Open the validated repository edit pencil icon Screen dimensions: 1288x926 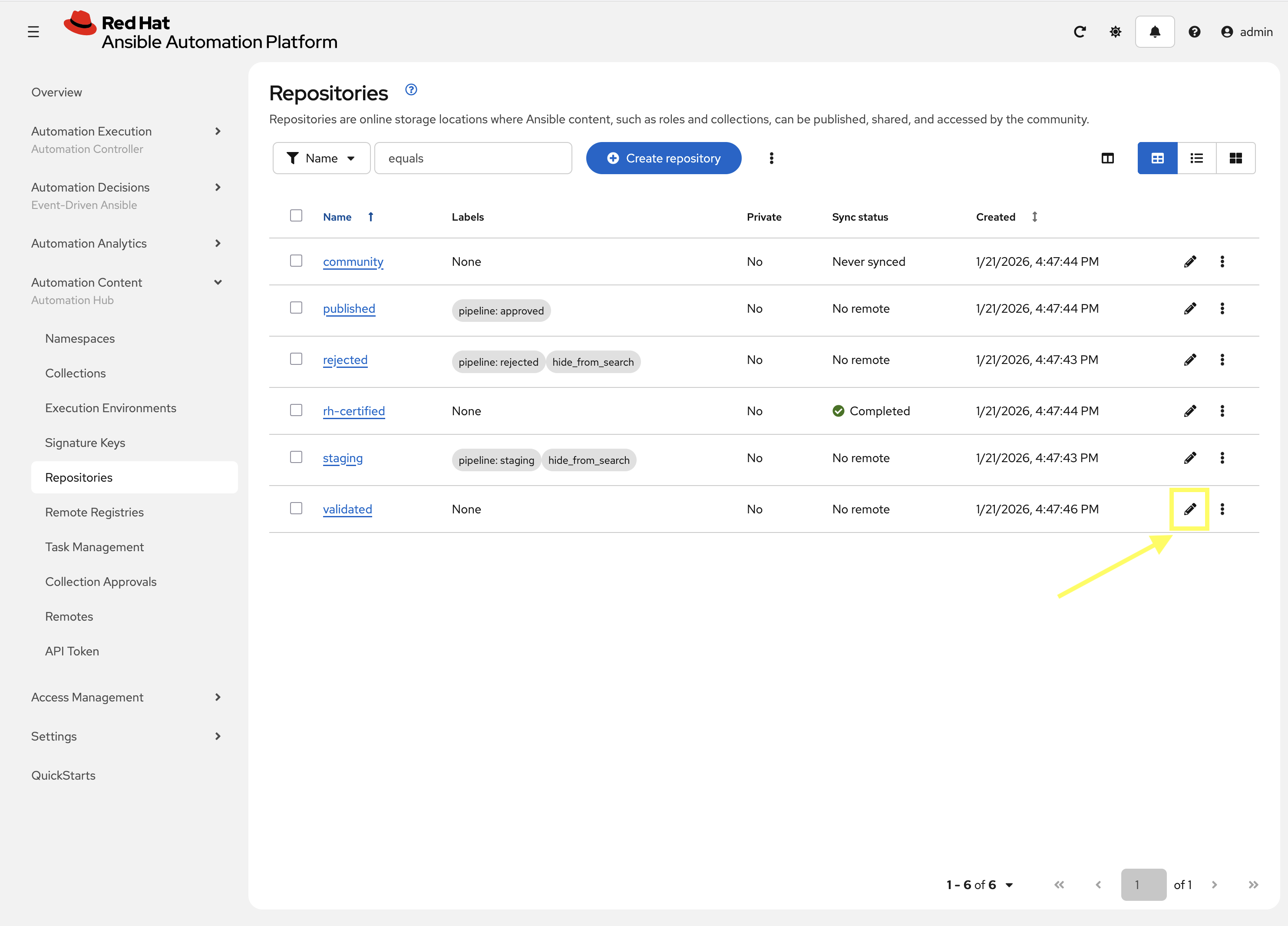[x=1190, y=509]
